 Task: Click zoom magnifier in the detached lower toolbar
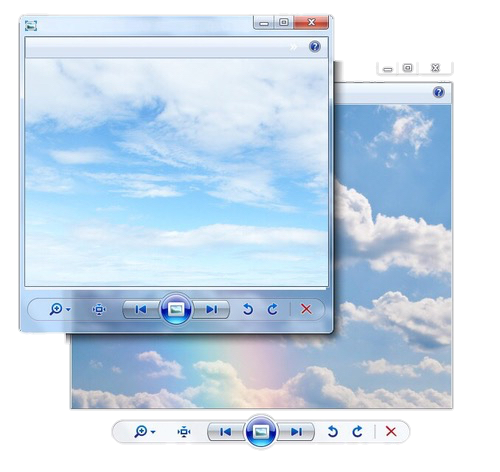[x=141, y=431]
